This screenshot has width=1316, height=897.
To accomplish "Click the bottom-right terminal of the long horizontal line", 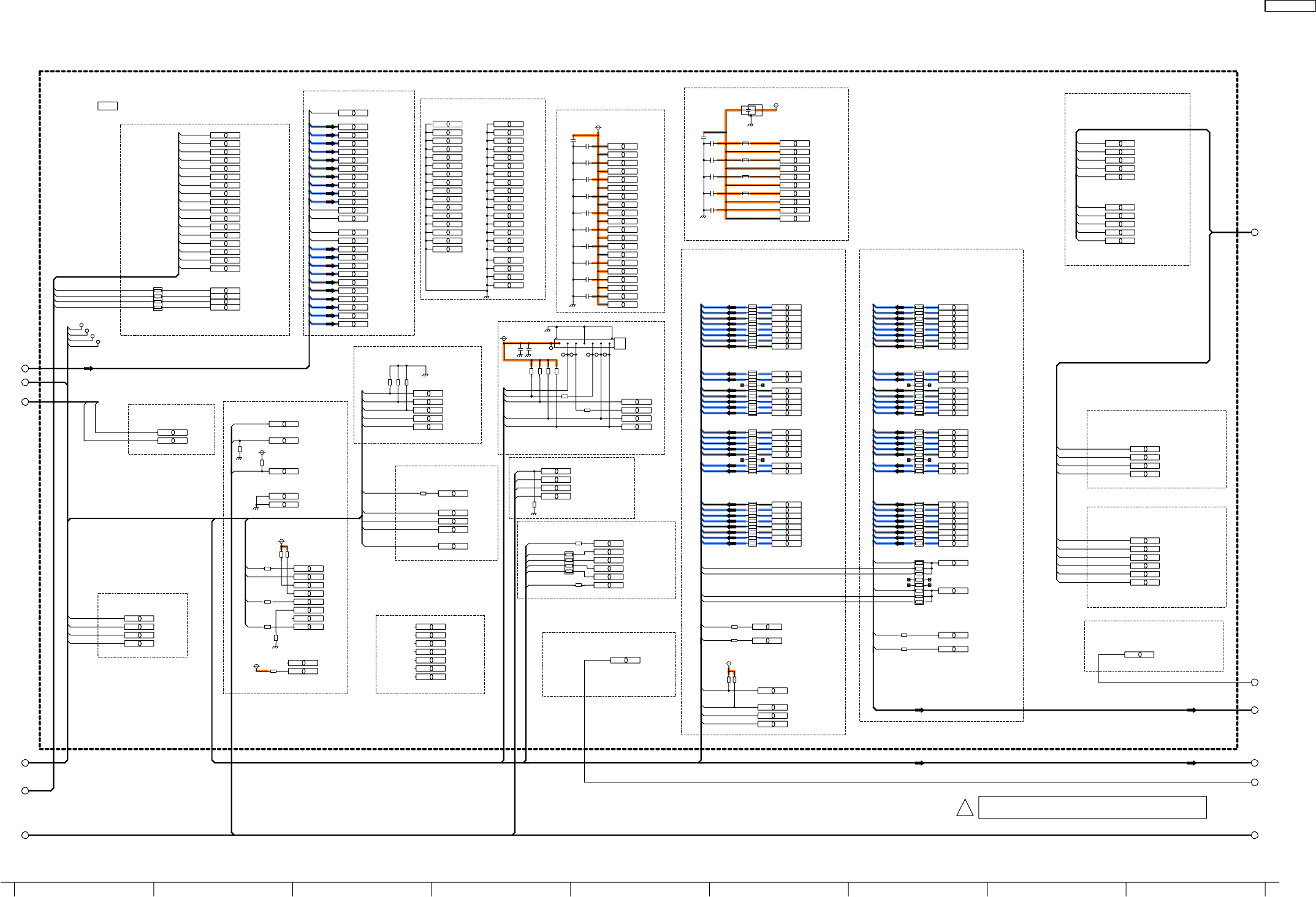I will (1255, 835).
